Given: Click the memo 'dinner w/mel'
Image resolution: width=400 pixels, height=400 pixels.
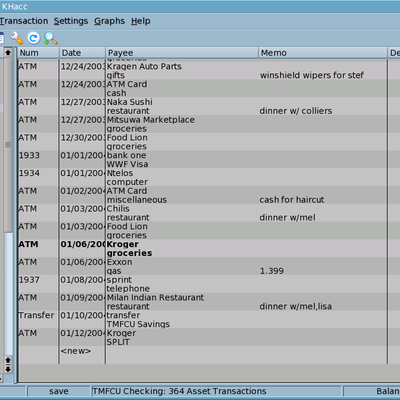Looking at the screenshot, I should [x=287, y=218].
